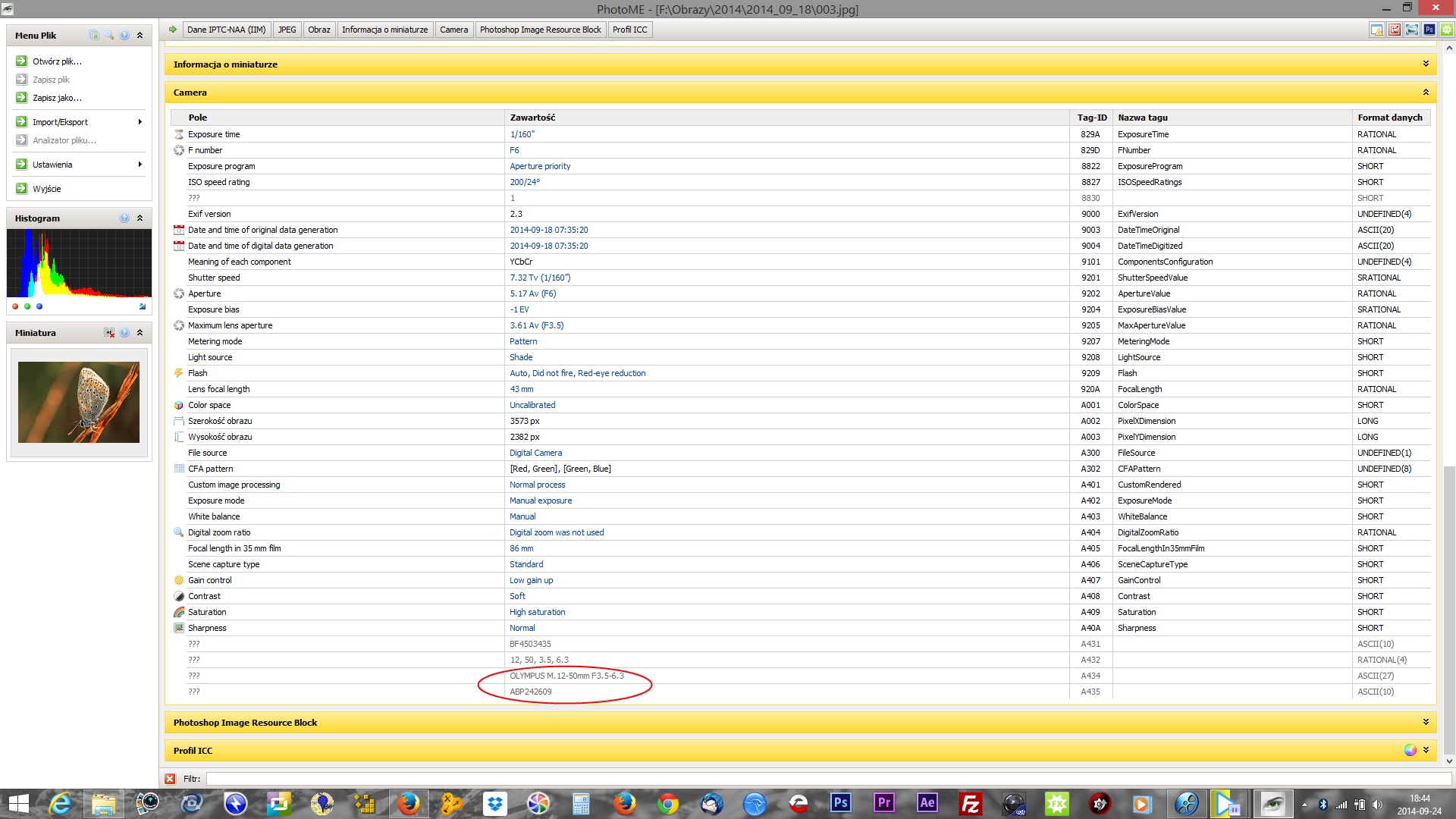
Task: Collapse the Camera section
Action: (x=1426, y=92)
